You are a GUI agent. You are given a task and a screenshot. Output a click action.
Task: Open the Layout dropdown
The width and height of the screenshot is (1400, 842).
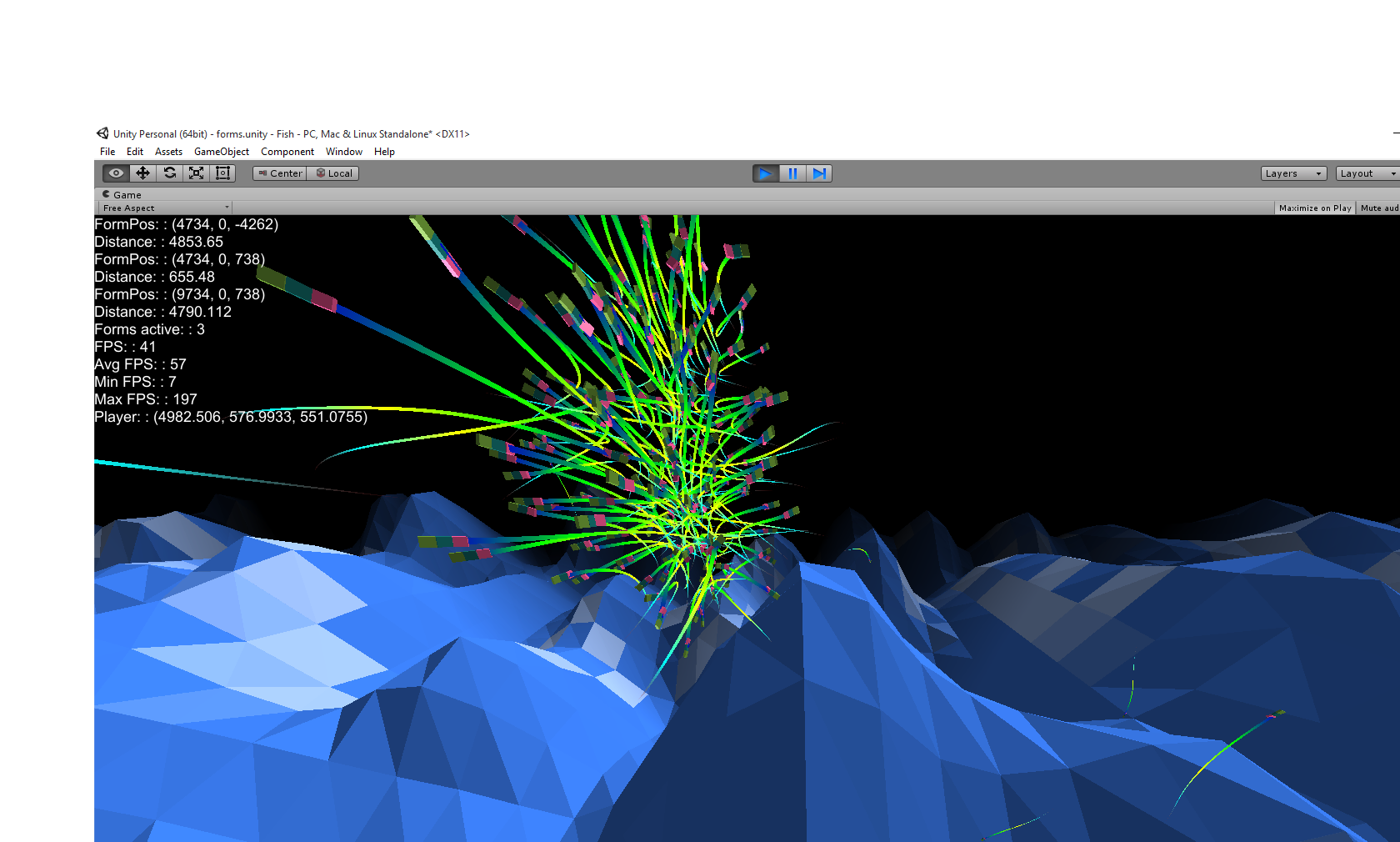coord(1367,173)
